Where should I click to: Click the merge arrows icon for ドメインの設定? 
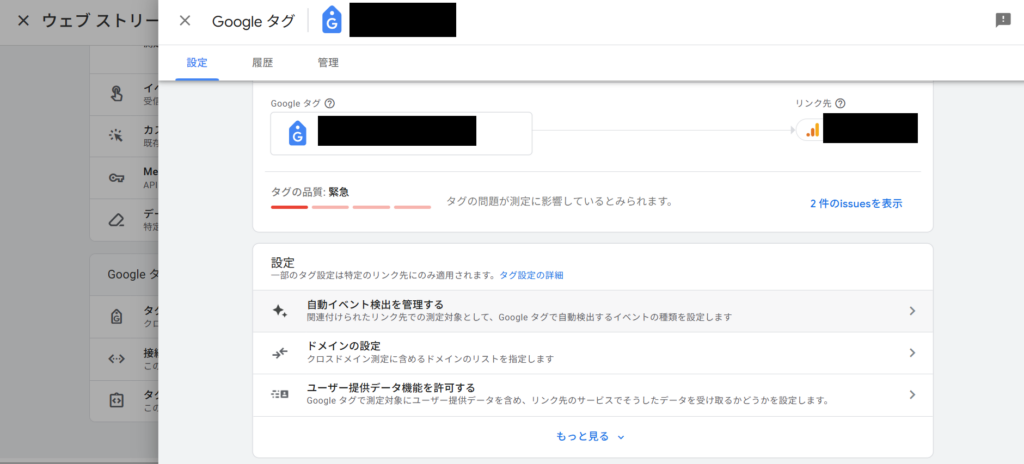click(x=280, y=353)
